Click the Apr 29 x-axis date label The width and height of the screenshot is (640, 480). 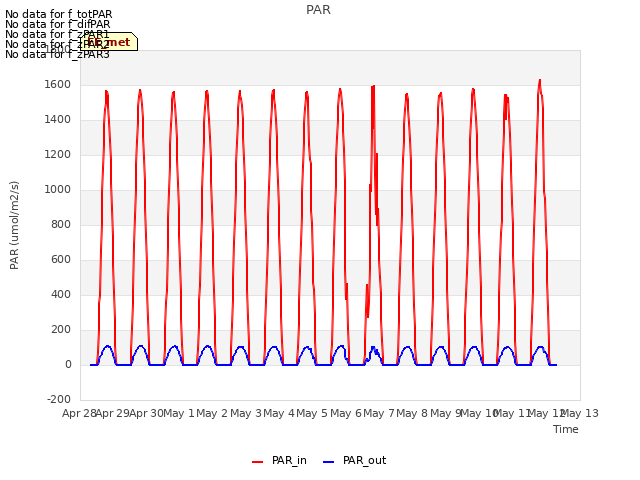(x=112, y=413)
